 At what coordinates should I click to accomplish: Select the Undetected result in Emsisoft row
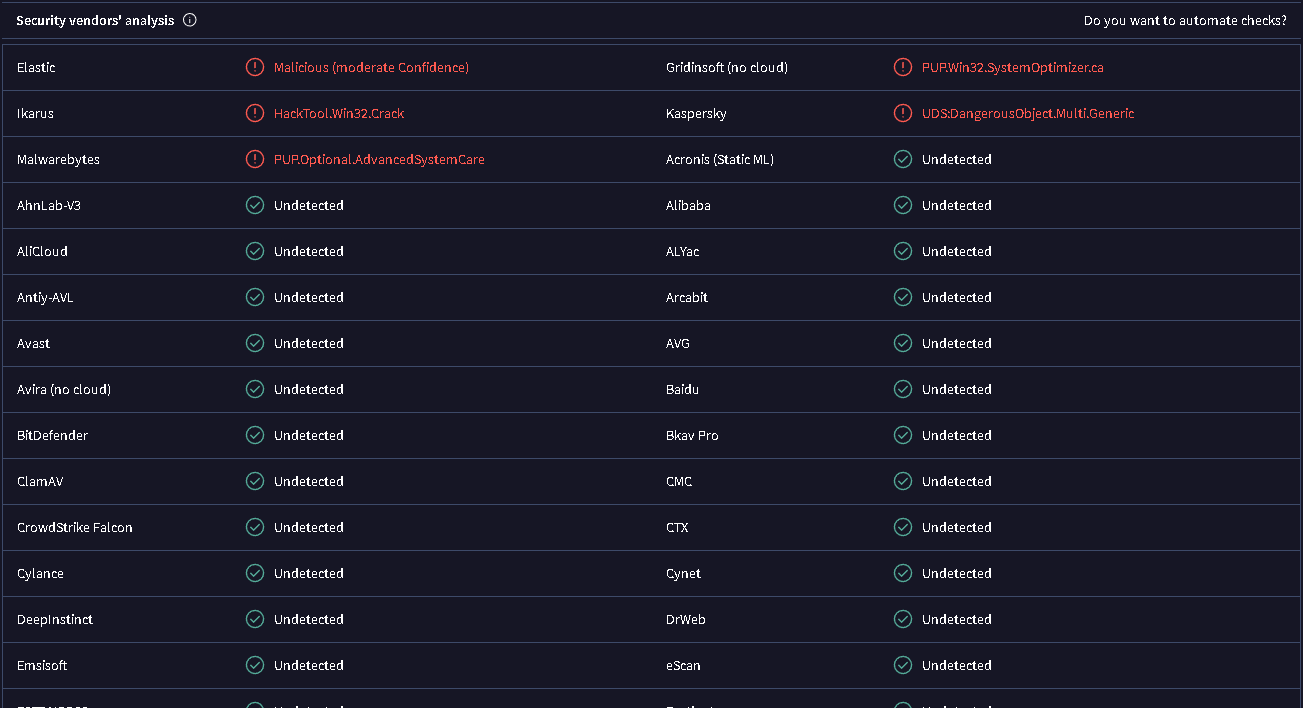[x=309, y=665]
